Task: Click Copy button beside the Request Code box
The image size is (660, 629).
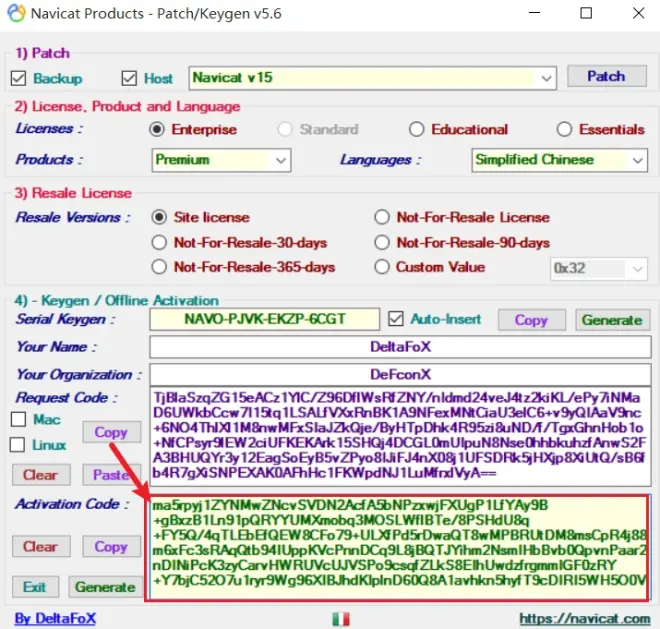Action: click(112, 432)
